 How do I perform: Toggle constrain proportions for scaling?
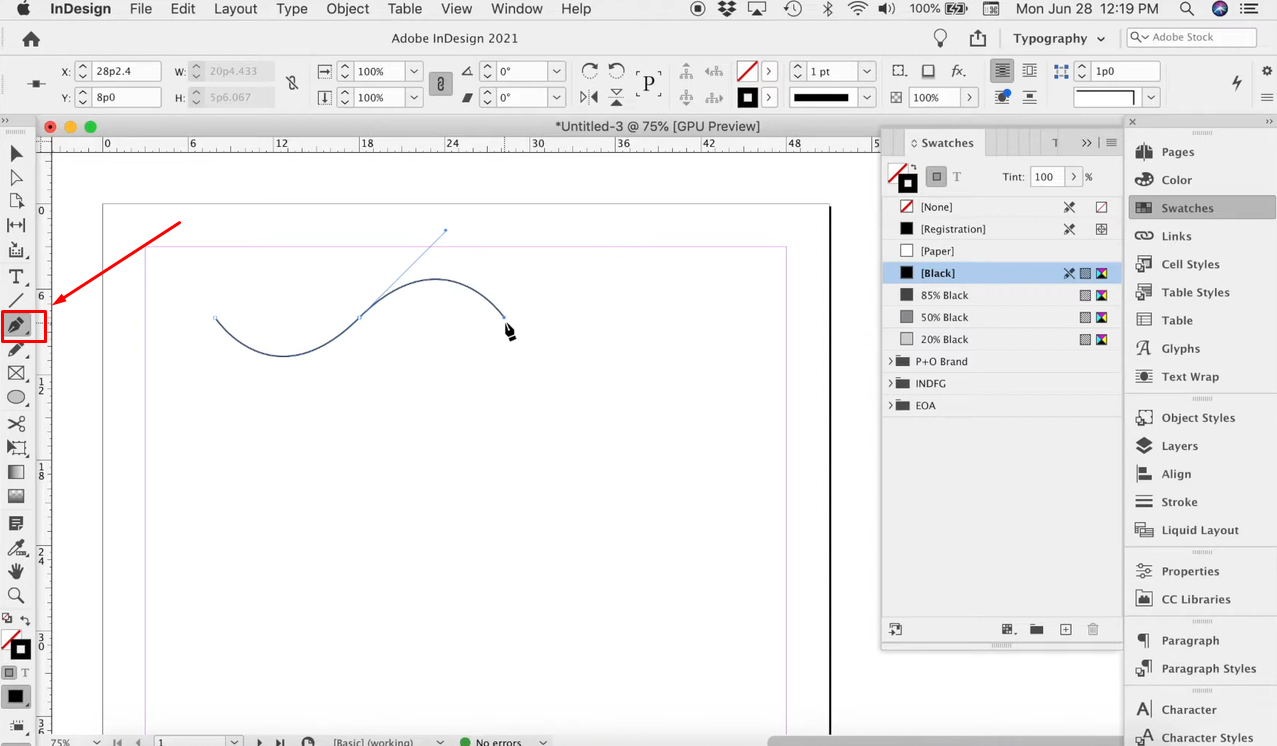point(440,84)
